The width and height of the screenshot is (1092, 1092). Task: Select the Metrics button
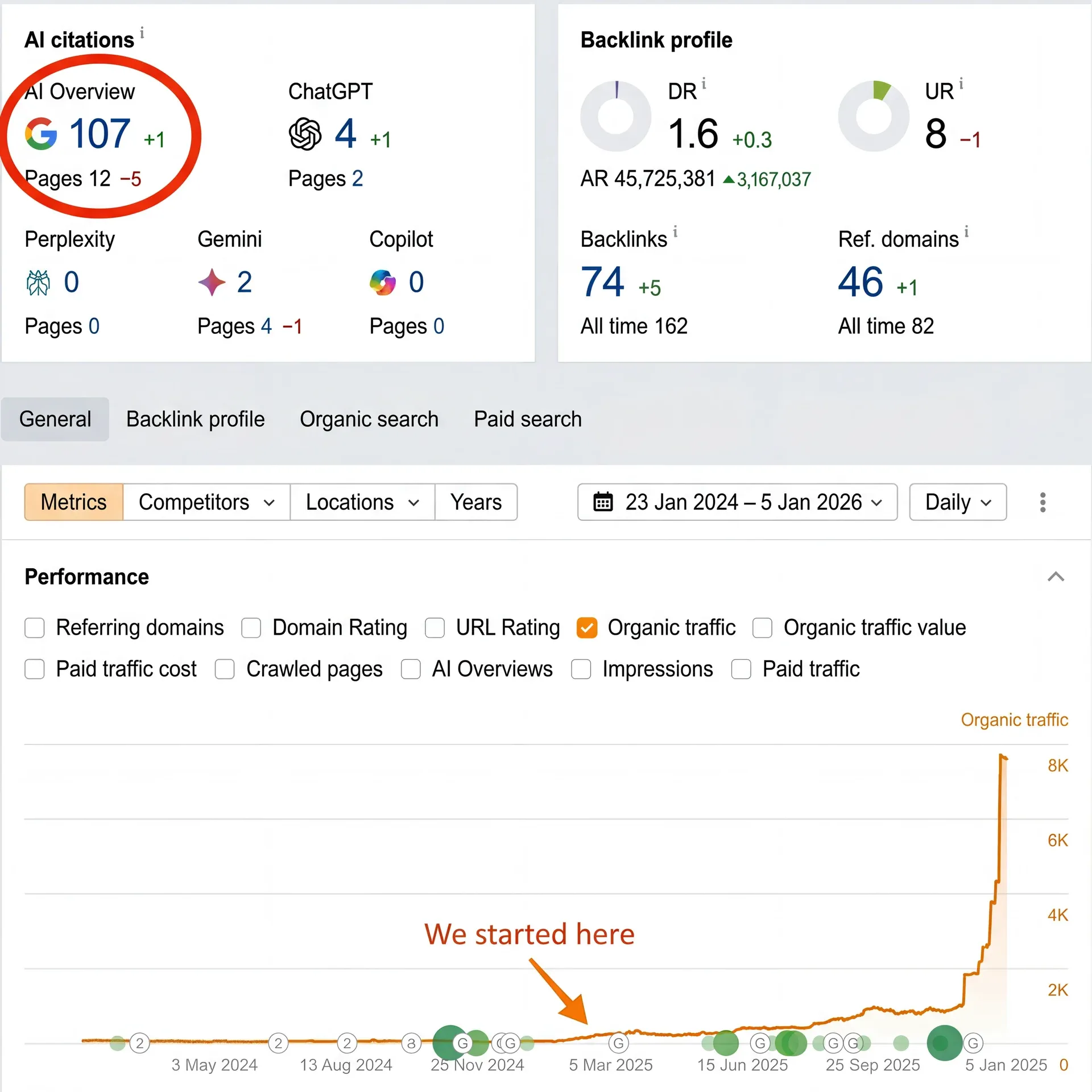tap(73, 502)
